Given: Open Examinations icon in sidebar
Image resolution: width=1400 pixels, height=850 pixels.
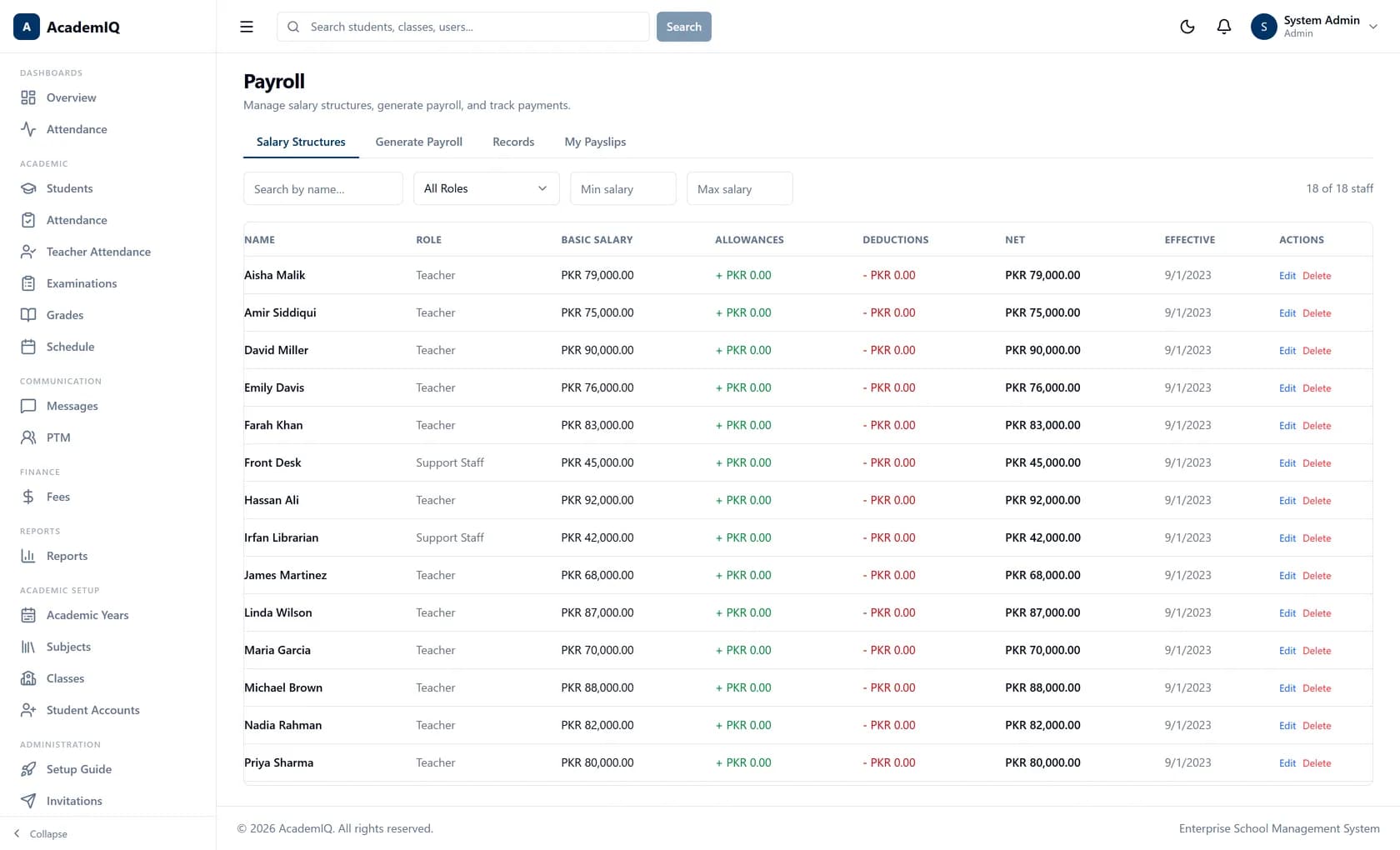Looking at the screenshot, I should (x=28, y=283).
